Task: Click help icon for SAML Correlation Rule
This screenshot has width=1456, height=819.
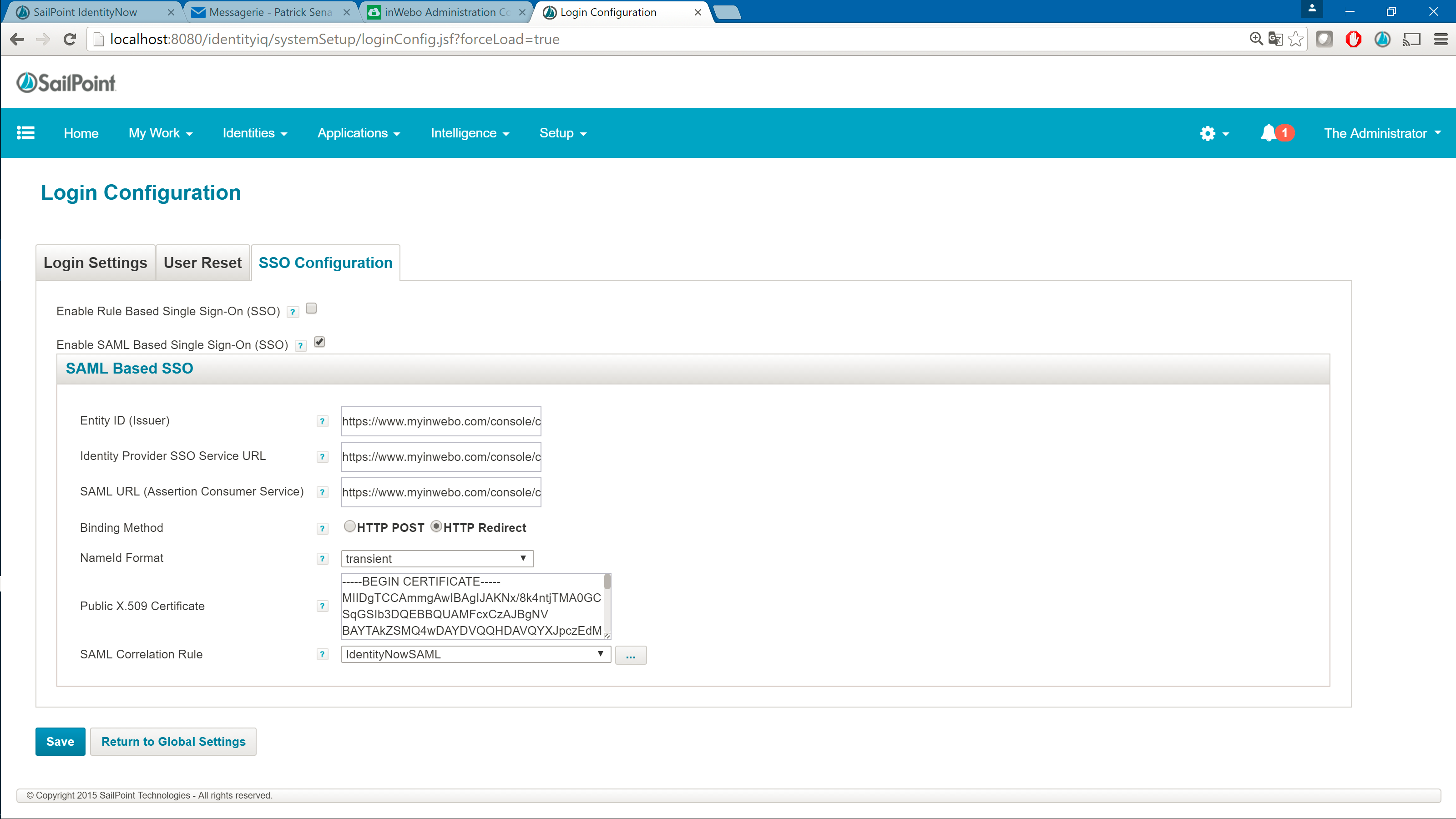Action: [x=322, y=655]
